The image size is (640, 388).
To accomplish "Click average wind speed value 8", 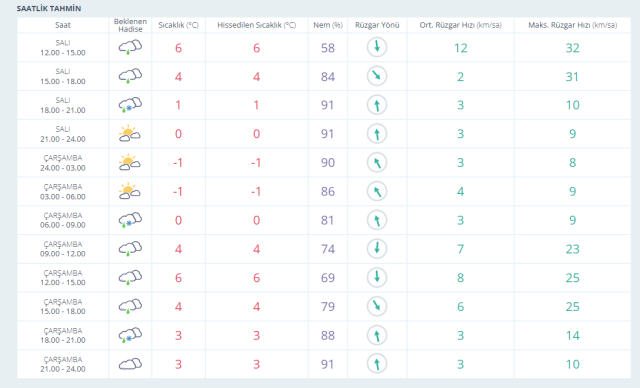I will point(460,278).
